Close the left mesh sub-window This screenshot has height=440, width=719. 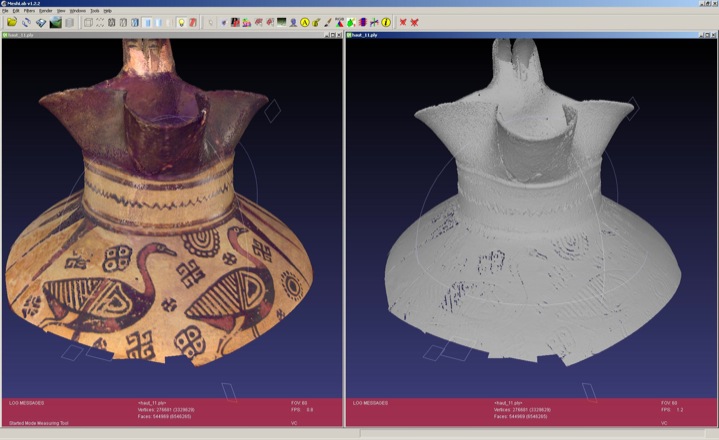click(339, 35)
